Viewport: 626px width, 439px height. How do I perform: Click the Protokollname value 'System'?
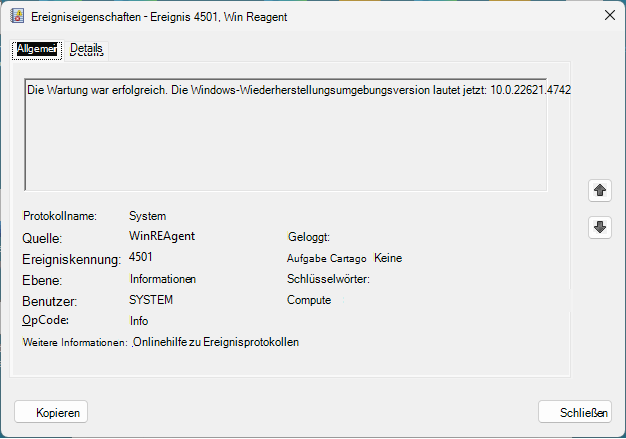pos(147,216)
